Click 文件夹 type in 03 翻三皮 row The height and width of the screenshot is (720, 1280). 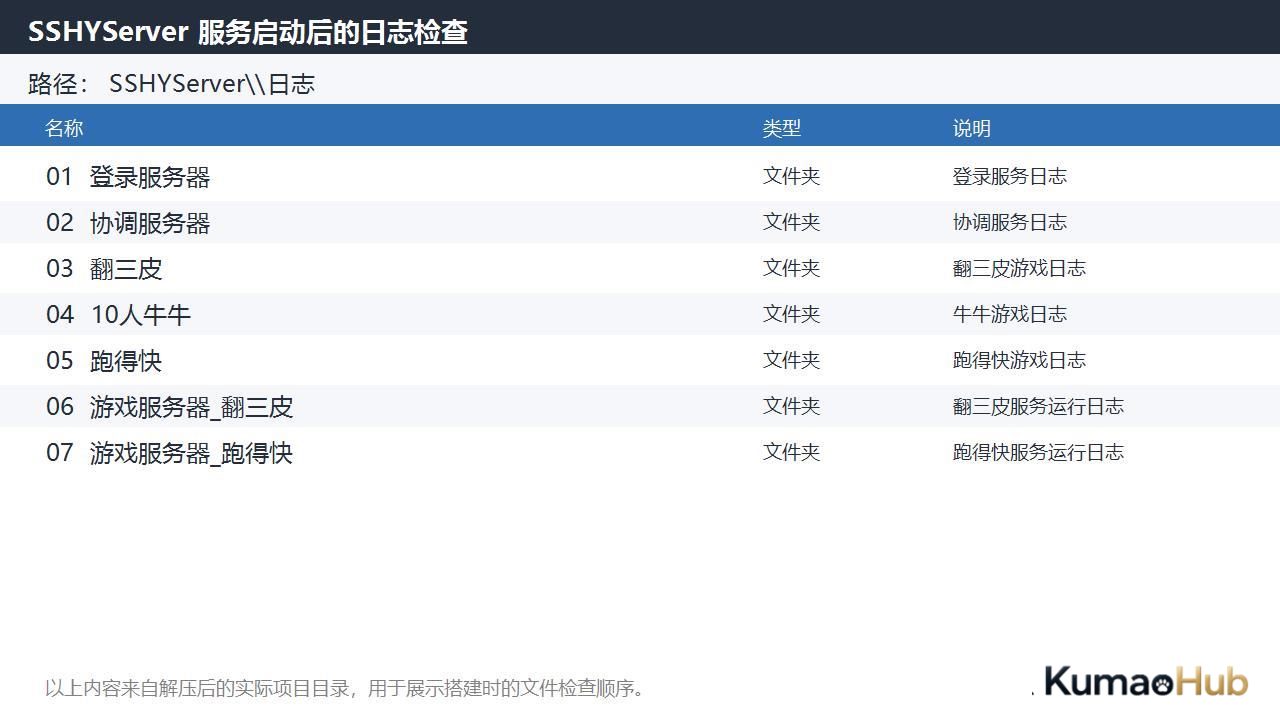coord(791,268)
